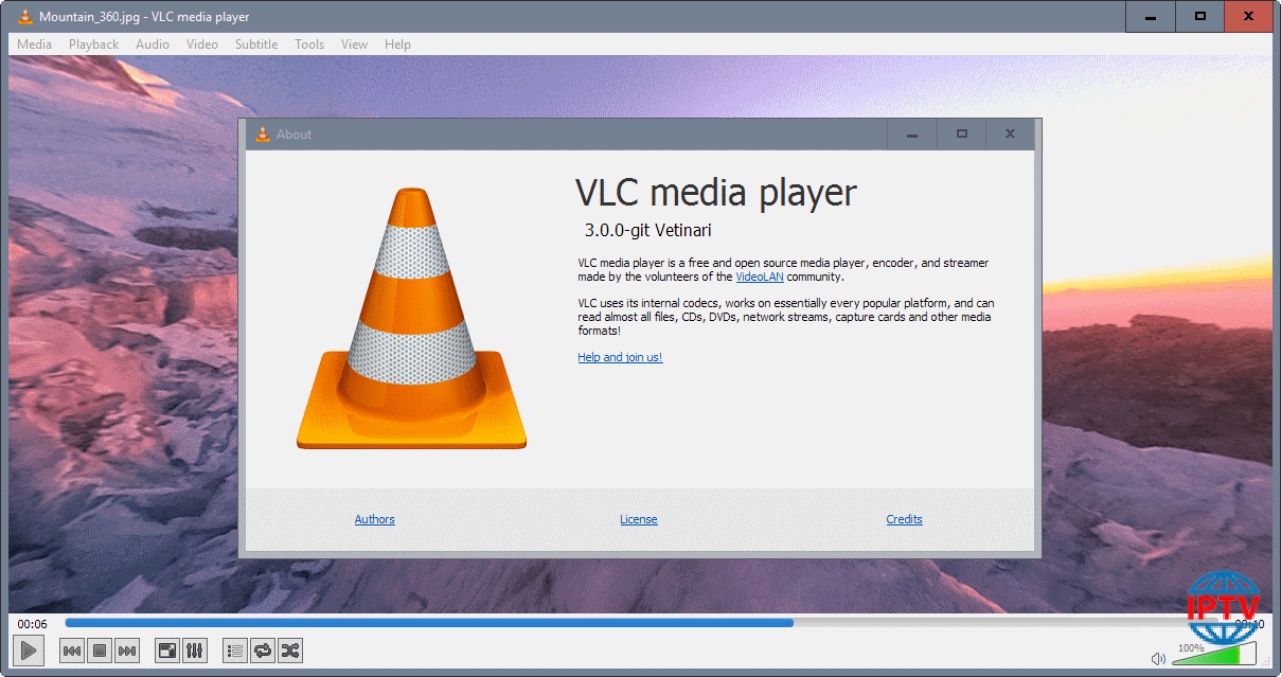Toggle loop repeat mode

click(x=262, y=651)
